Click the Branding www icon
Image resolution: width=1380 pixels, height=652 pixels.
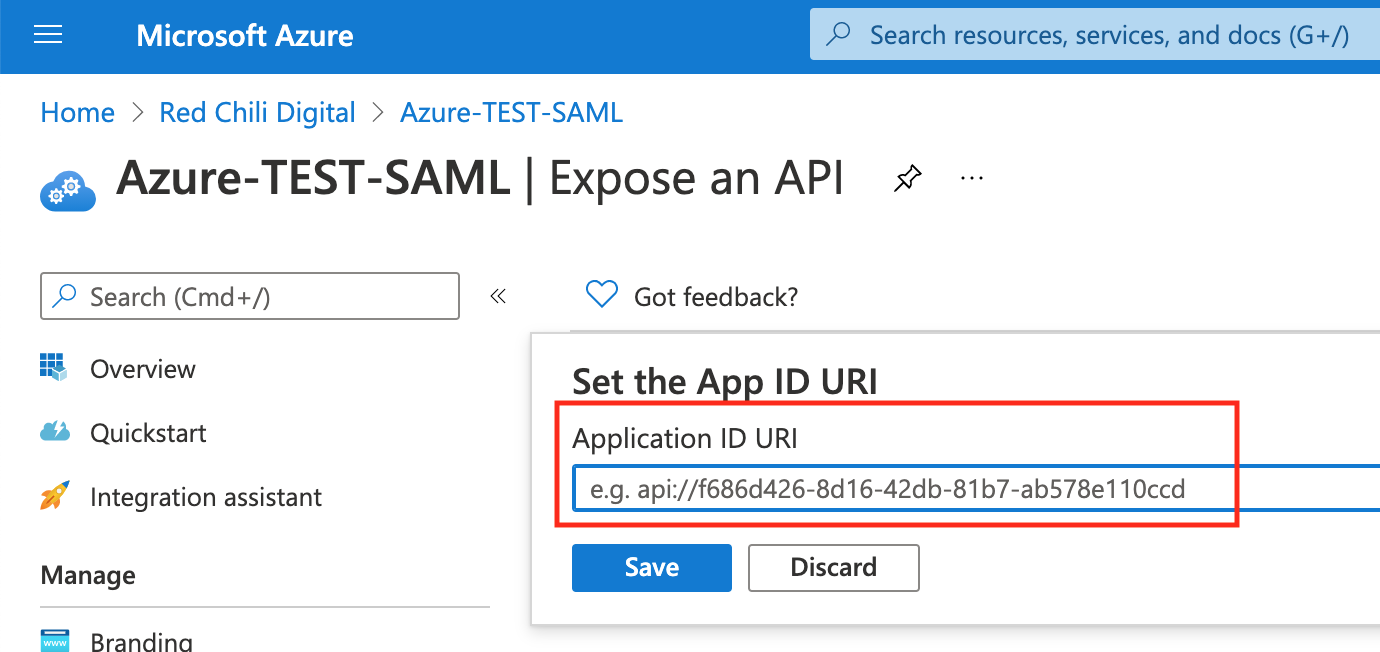(x=54, y=640)
